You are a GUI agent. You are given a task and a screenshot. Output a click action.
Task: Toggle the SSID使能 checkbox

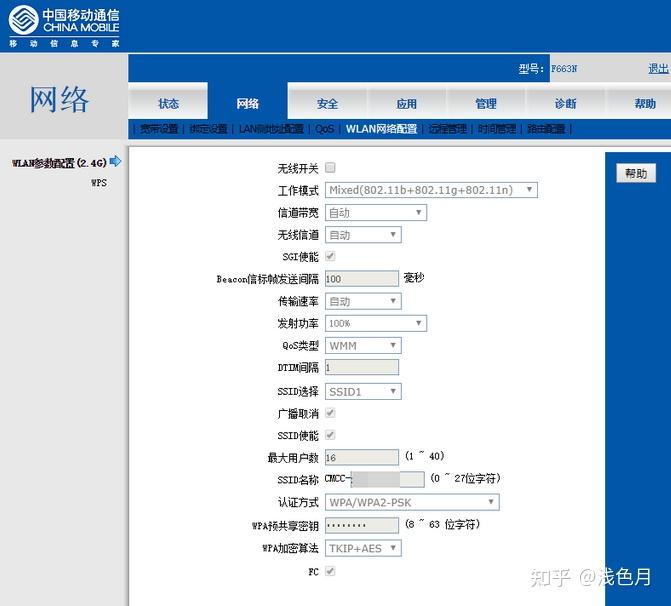[x=330, y=435]
